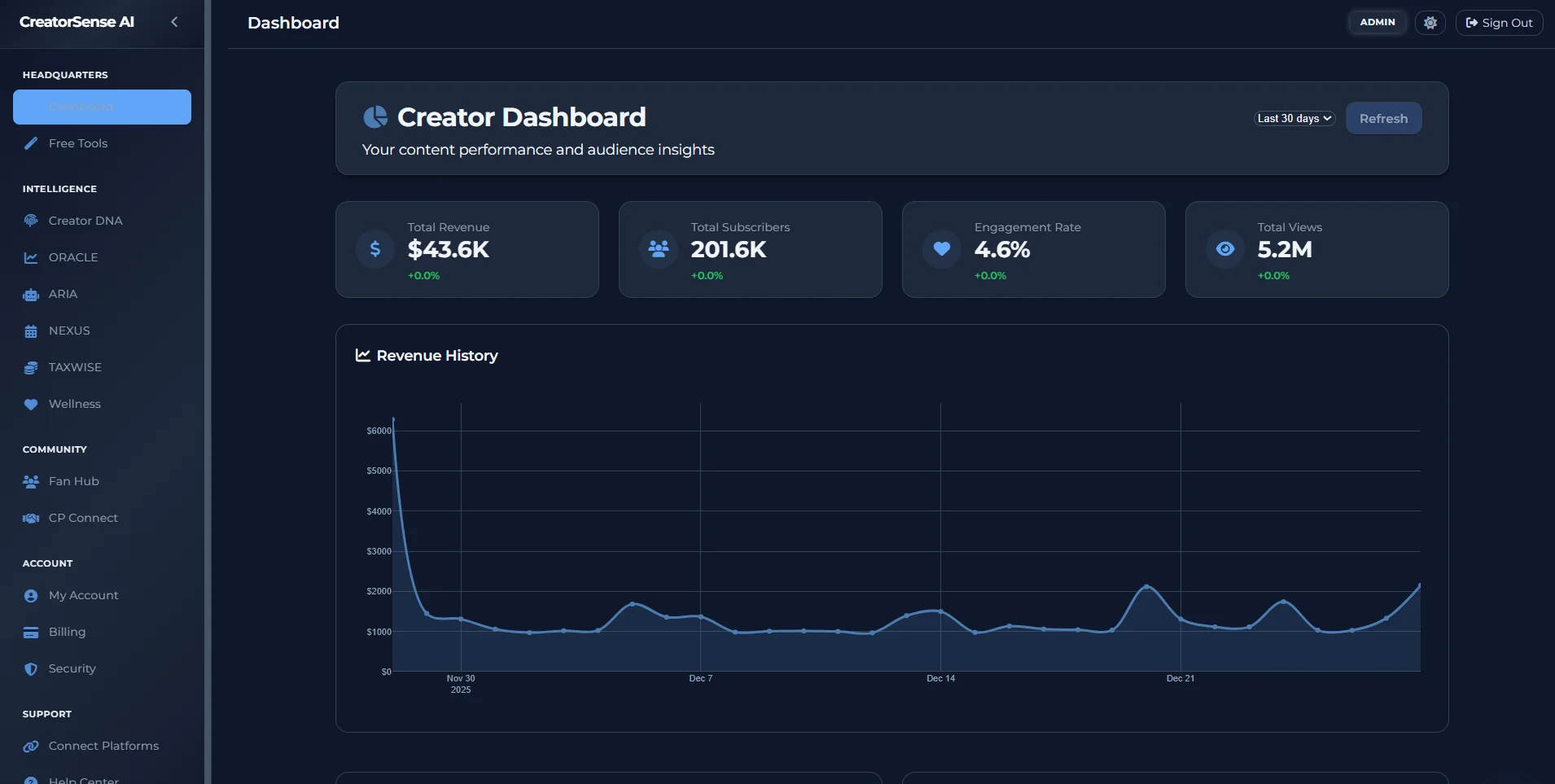Open CP Connect via its handshake icon

(x=30, y=518)
